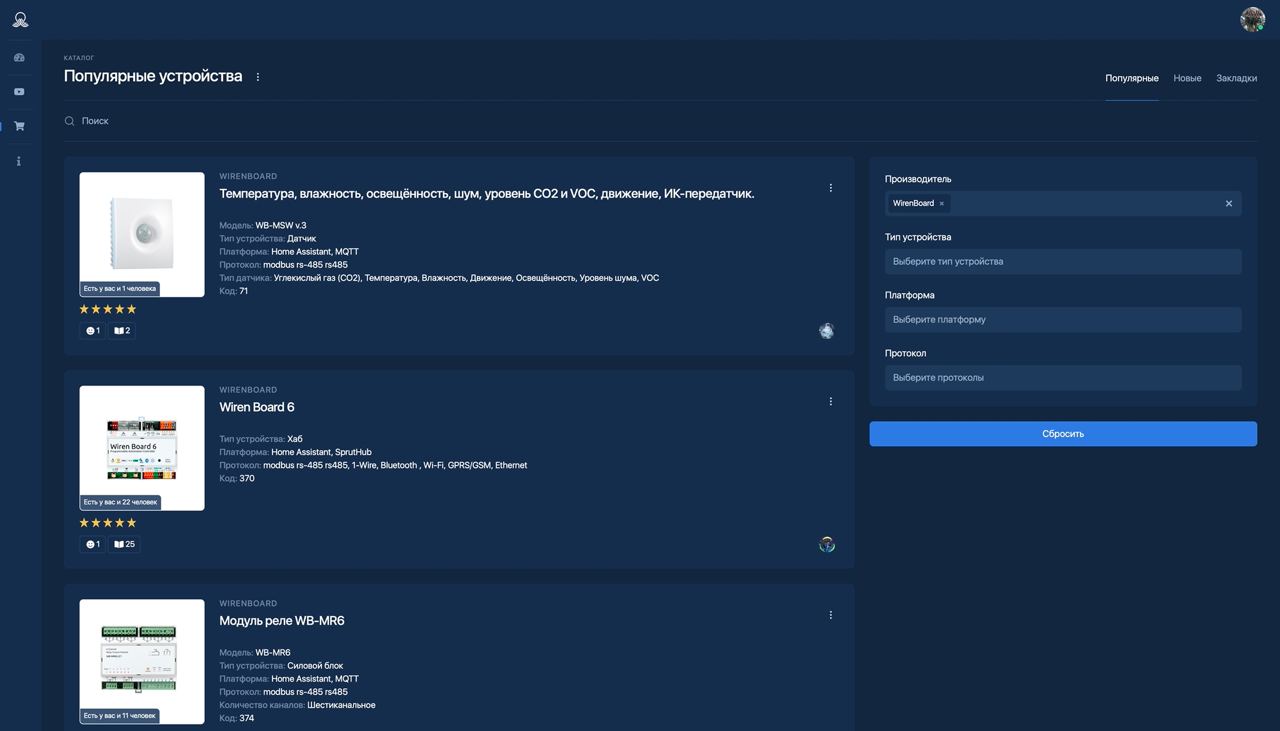This screenshot has width=1280, height=731.
Task: Click the 'Тип датчика: Углекислый газ (CO2)…' line
Action: (x=439, y=278)
